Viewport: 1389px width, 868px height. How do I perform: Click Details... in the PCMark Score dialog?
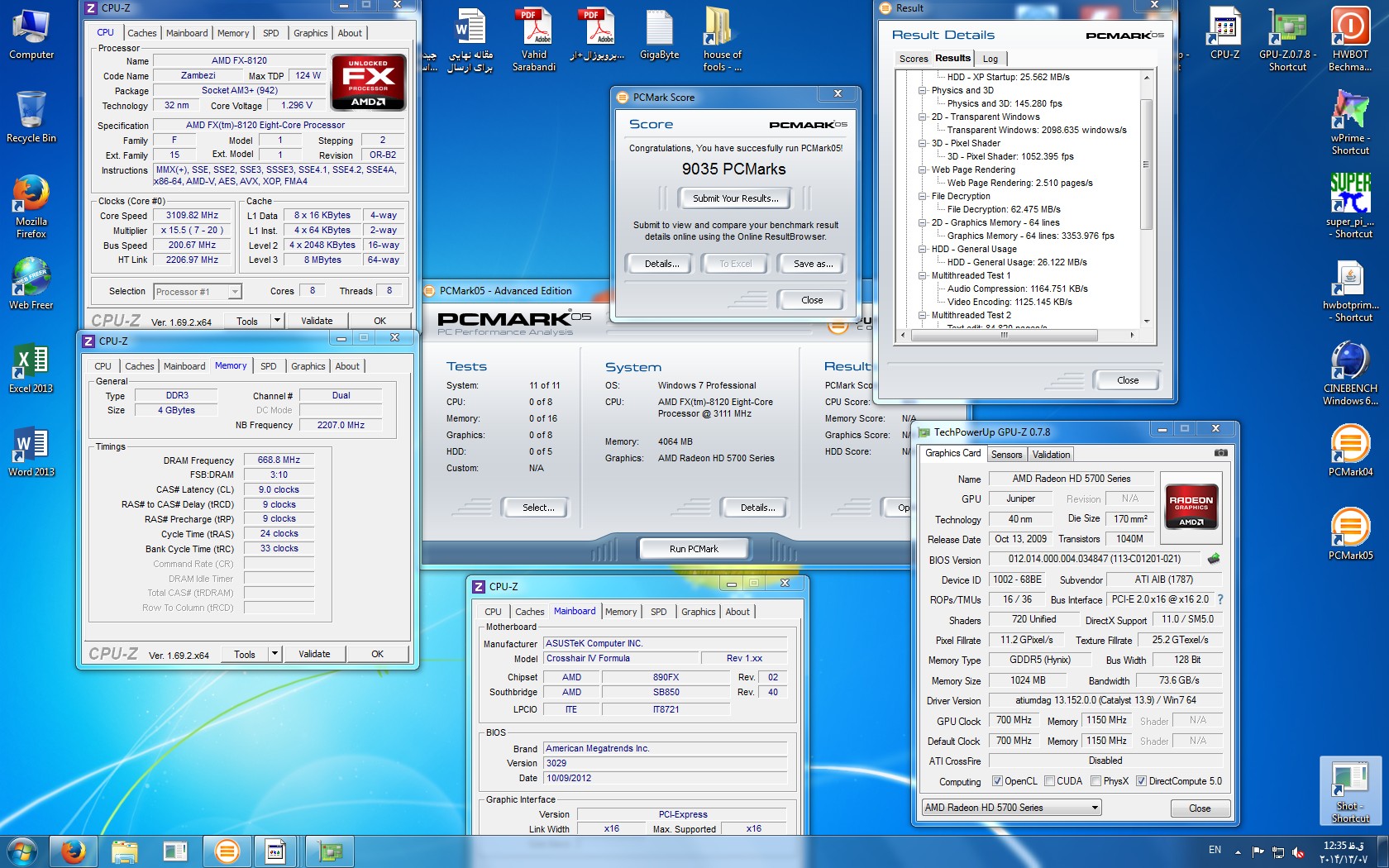tap(661, 264)
